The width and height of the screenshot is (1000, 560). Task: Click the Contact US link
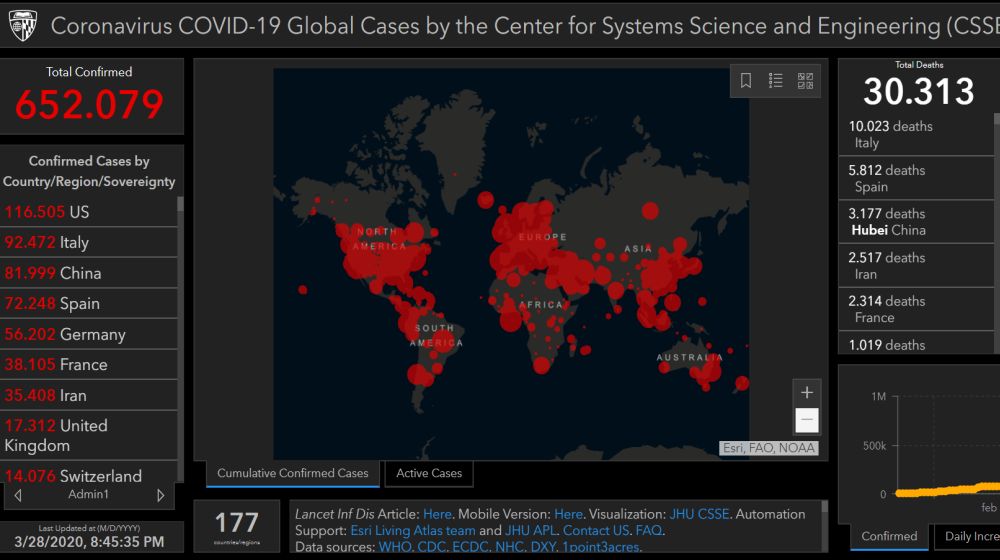point(596,530)
